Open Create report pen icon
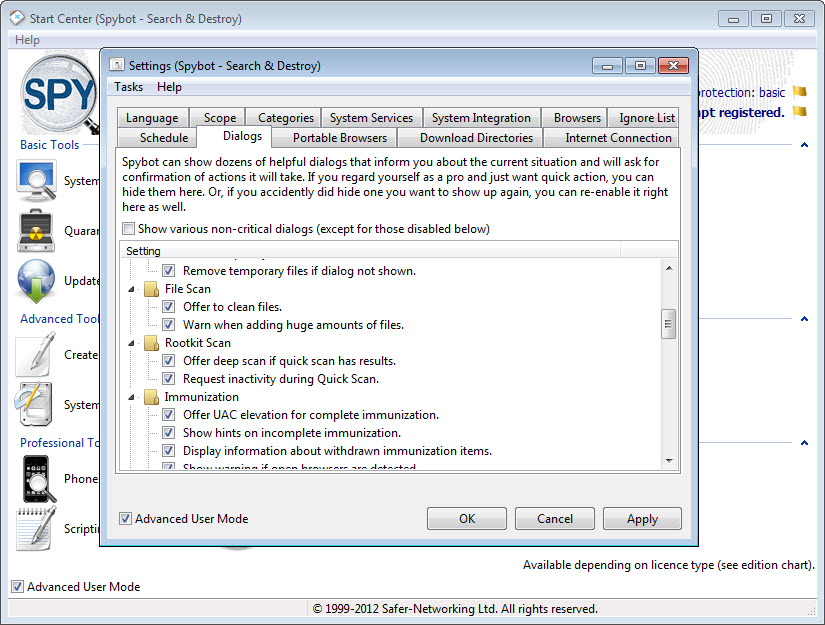825x625 pixels. click(35, 355)
